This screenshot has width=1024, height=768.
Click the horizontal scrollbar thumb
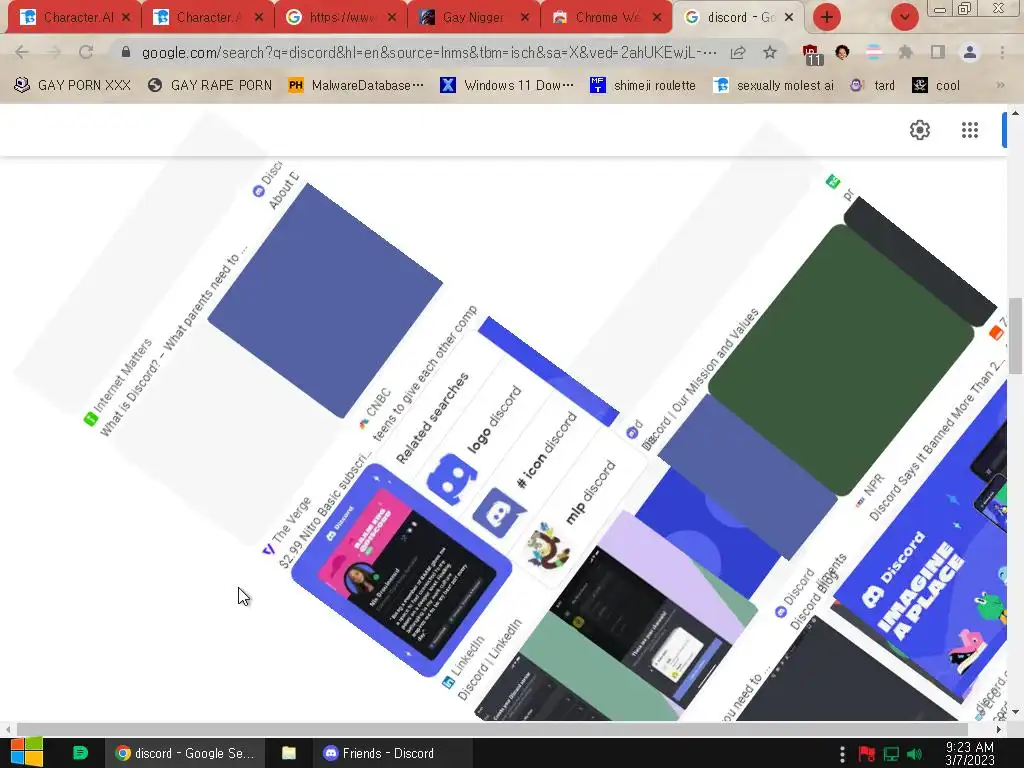[492, 729]
